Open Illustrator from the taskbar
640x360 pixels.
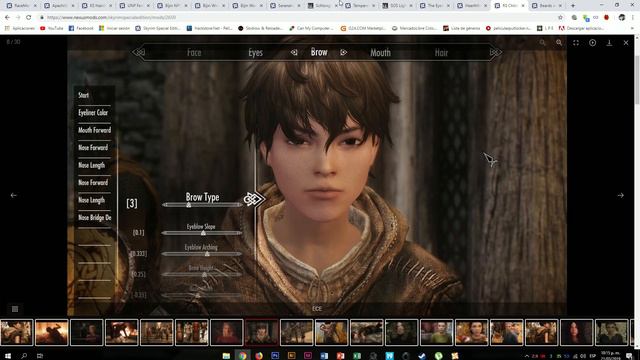[291, 356]
